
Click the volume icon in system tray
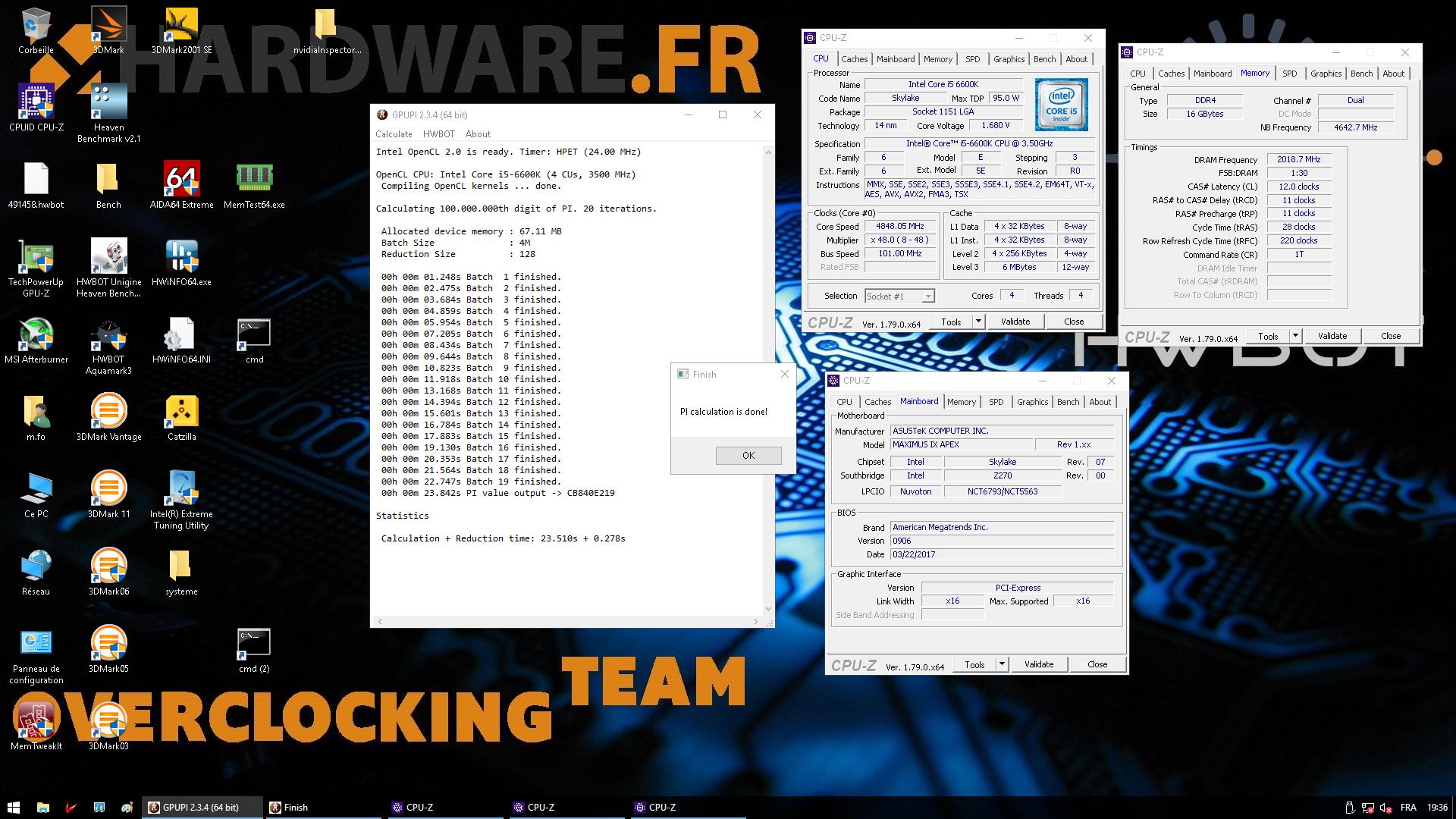click(x=1385, y=808)
